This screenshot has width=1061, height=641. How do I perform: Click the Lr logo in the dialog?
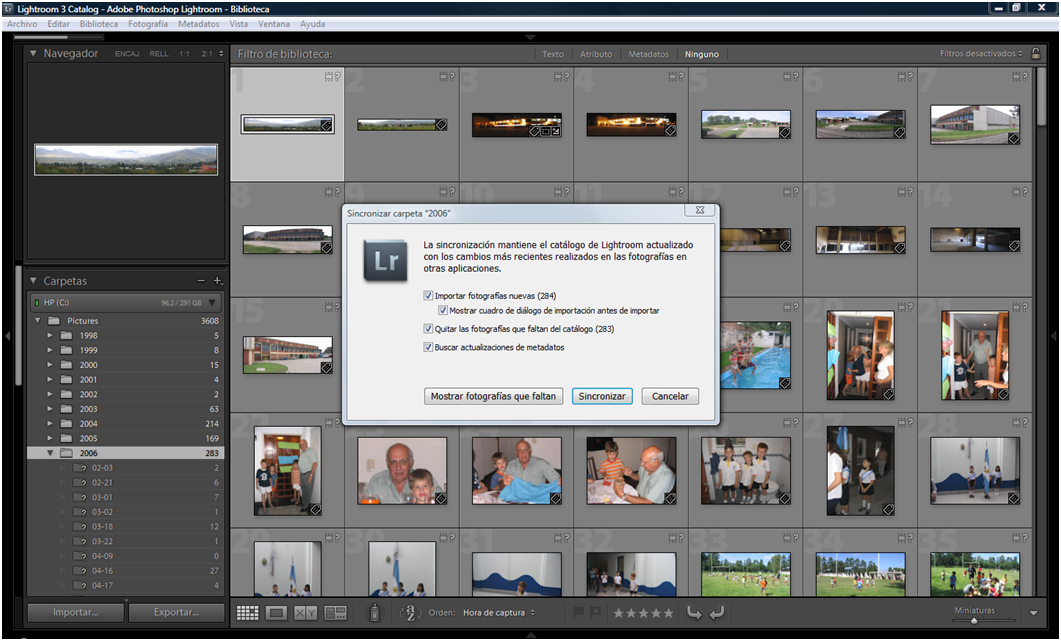(385, 261)
